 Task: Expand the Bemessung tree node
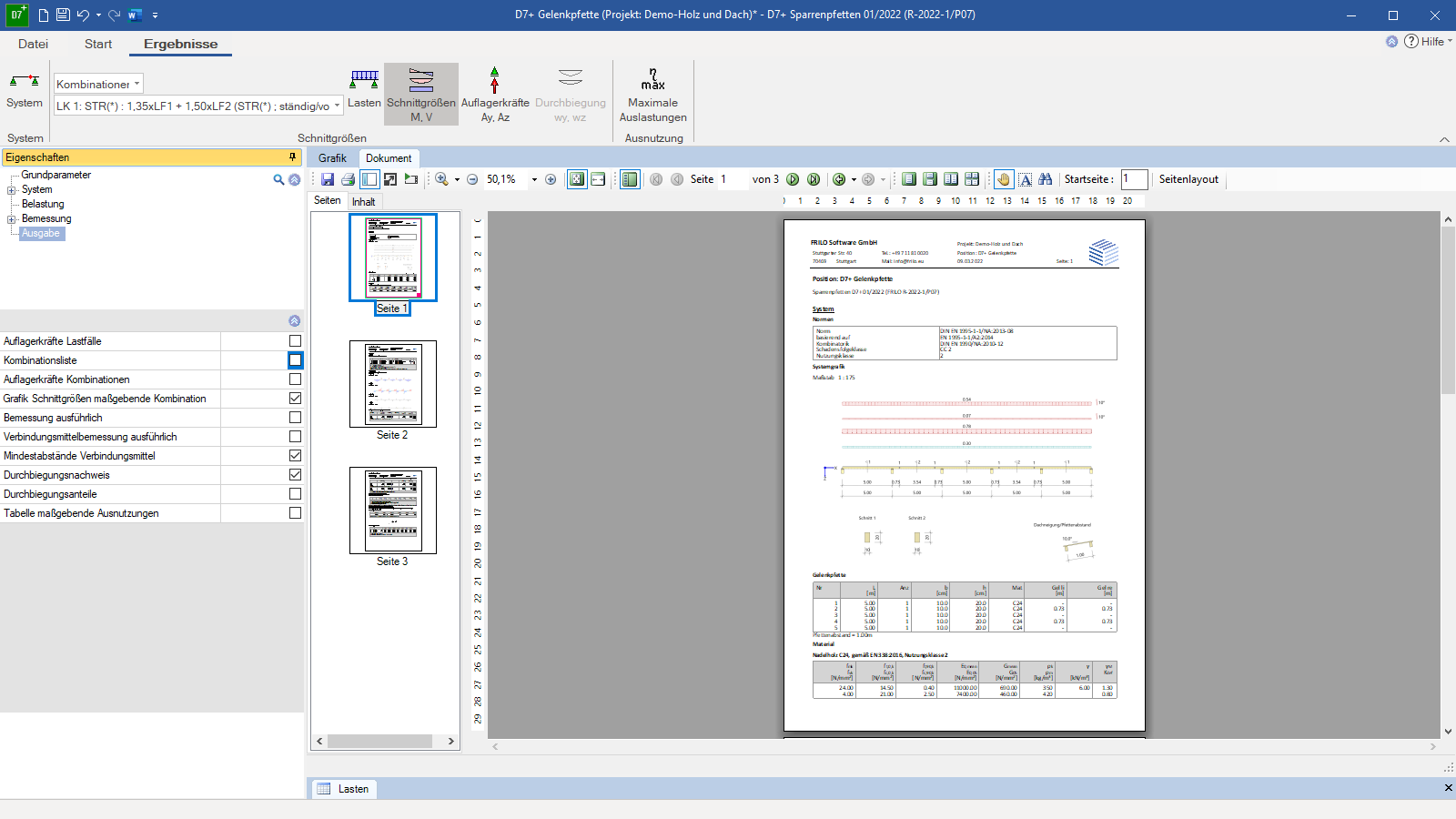point(11,219)
